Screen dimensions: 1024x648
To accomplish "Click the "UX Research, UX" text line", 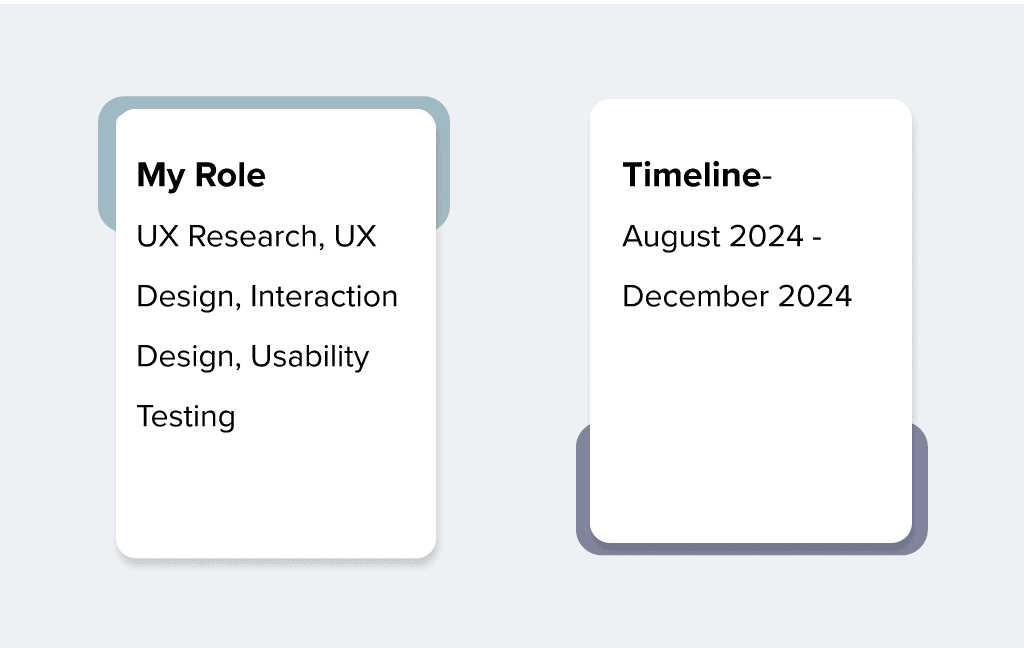I will pos(256,236).
